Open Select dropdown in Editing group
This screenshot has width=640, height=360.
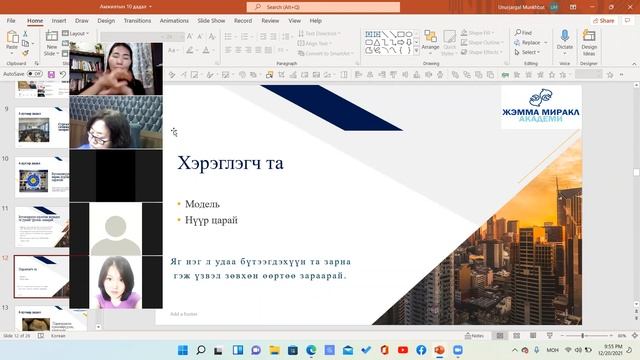point(527,52)
